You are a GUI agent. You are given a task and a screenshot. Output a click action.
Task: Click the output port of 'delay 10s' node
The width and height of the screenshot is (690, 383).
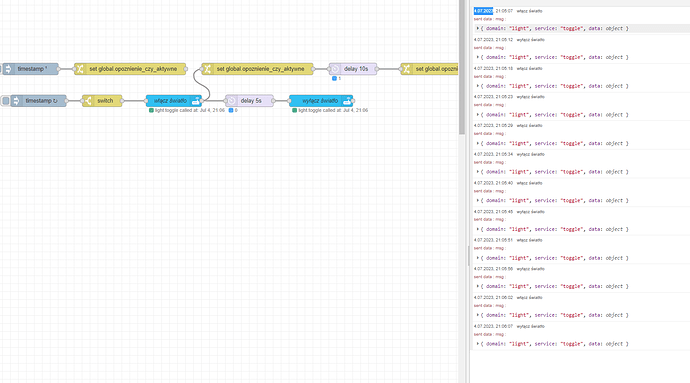click(377, 69)
